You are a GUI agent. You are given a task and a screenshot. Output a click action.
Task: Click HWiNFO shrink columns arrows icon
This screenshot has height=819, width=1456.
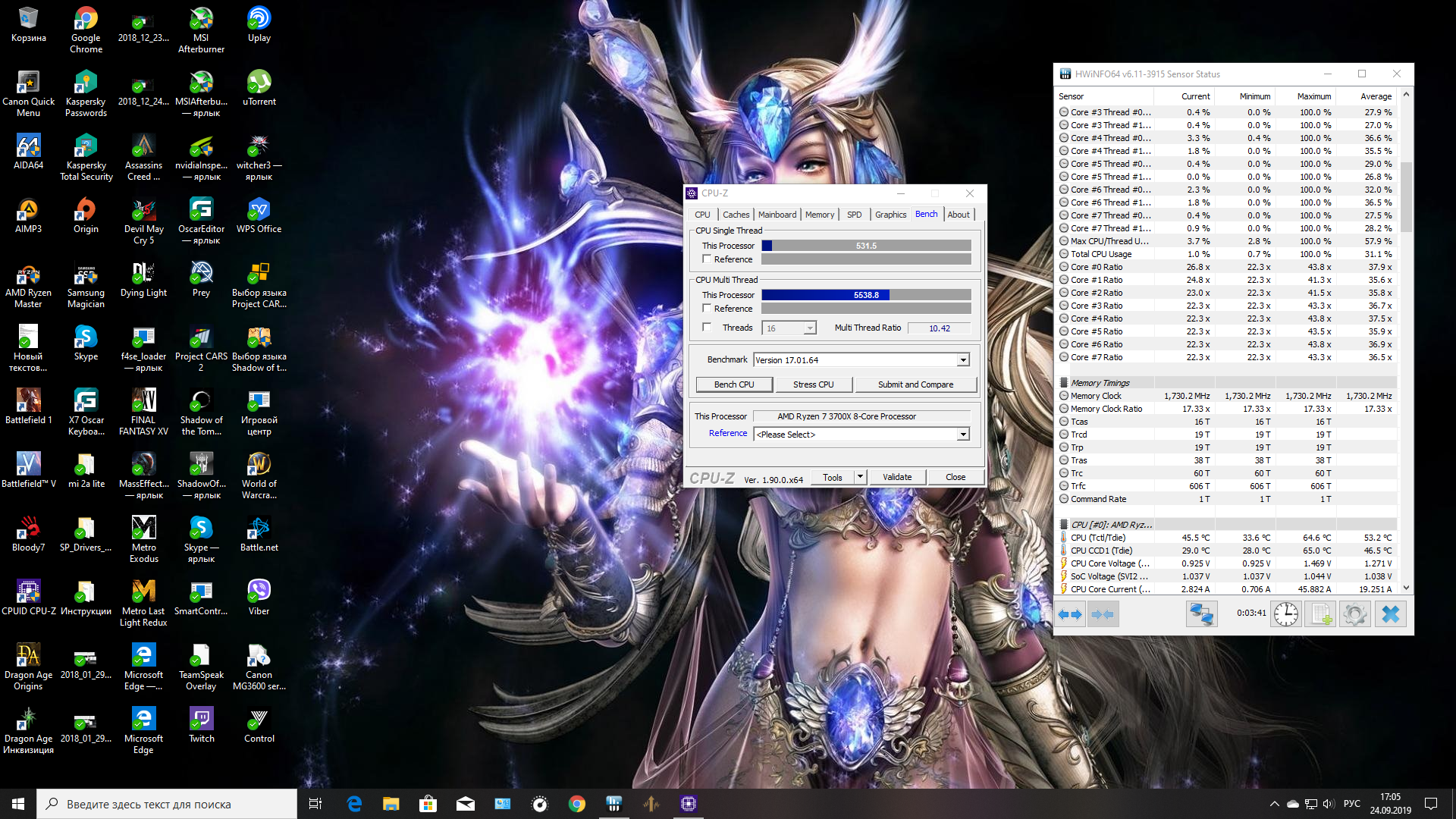tap(1103, 614)
